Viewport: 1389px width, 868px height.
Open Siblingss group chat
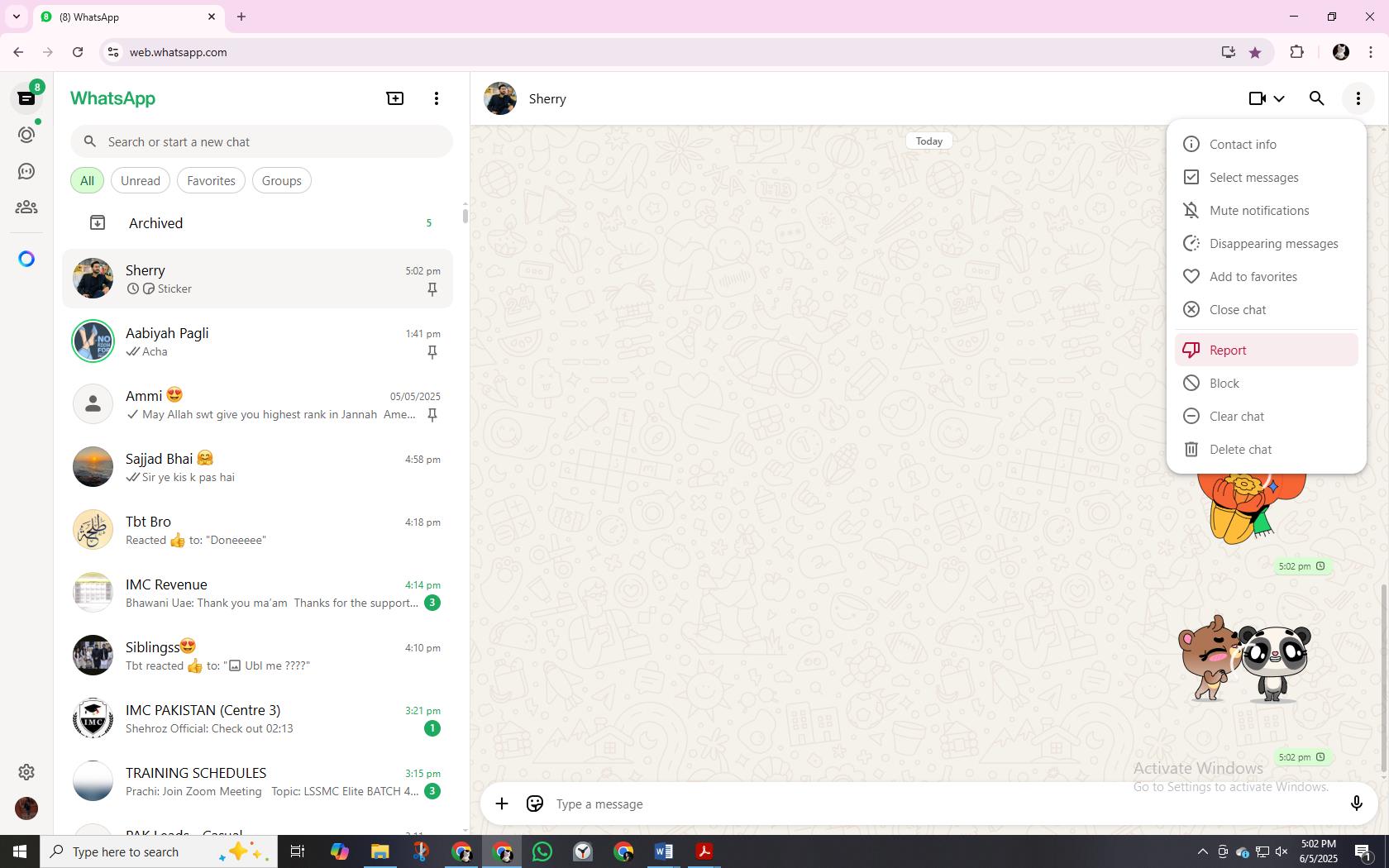(258, 656)
